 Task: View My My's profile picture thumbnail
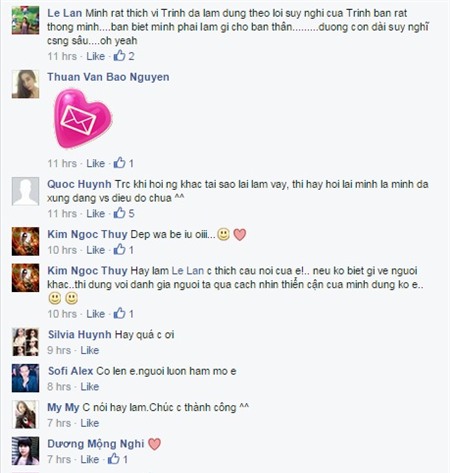[x=25, y=414]
